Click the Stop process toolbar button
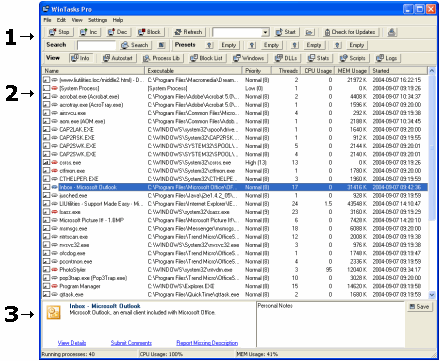Screen dimensions: 440x361 [x=59, y=32]
